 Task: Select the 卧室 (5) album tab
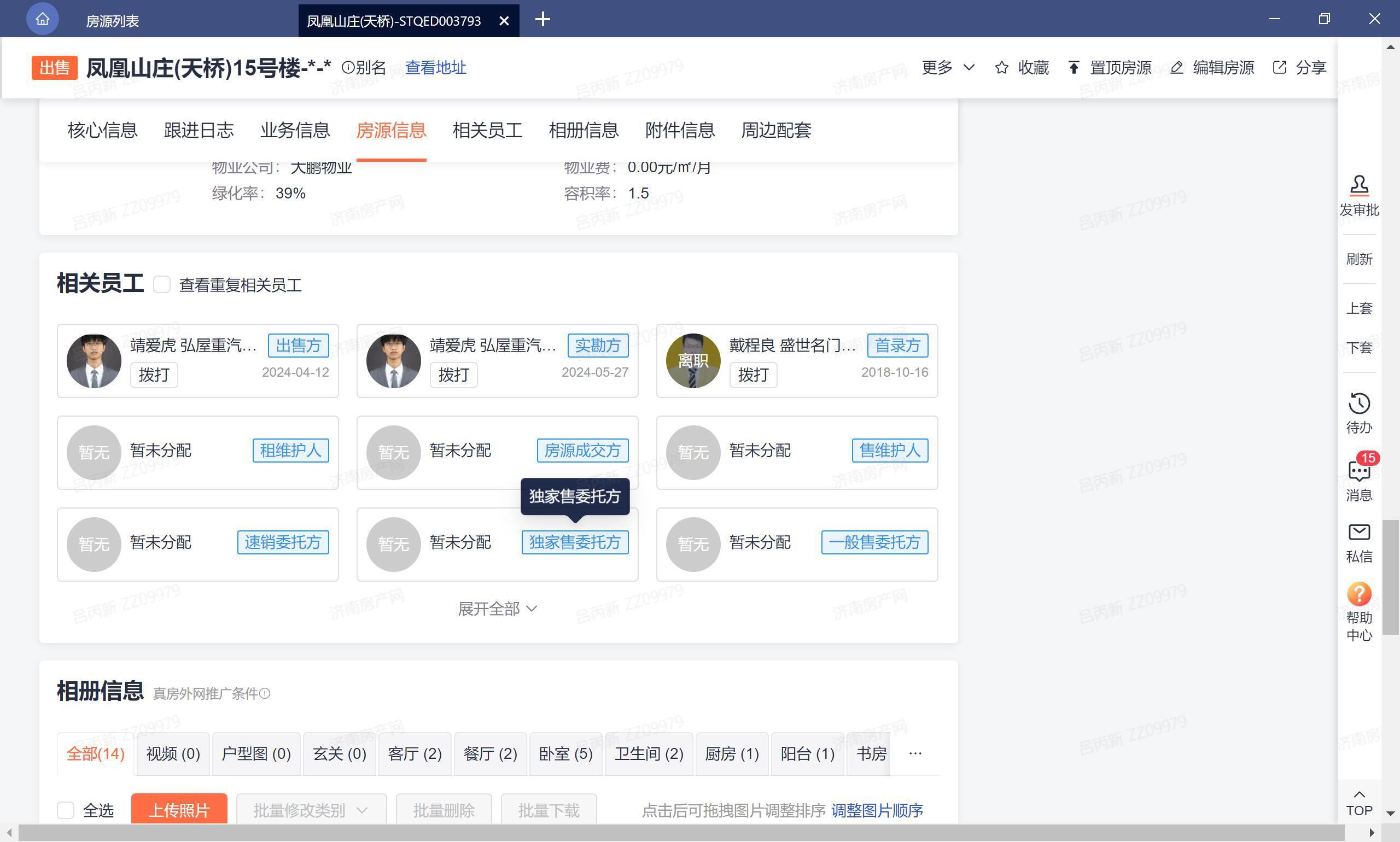click(566, 753)
